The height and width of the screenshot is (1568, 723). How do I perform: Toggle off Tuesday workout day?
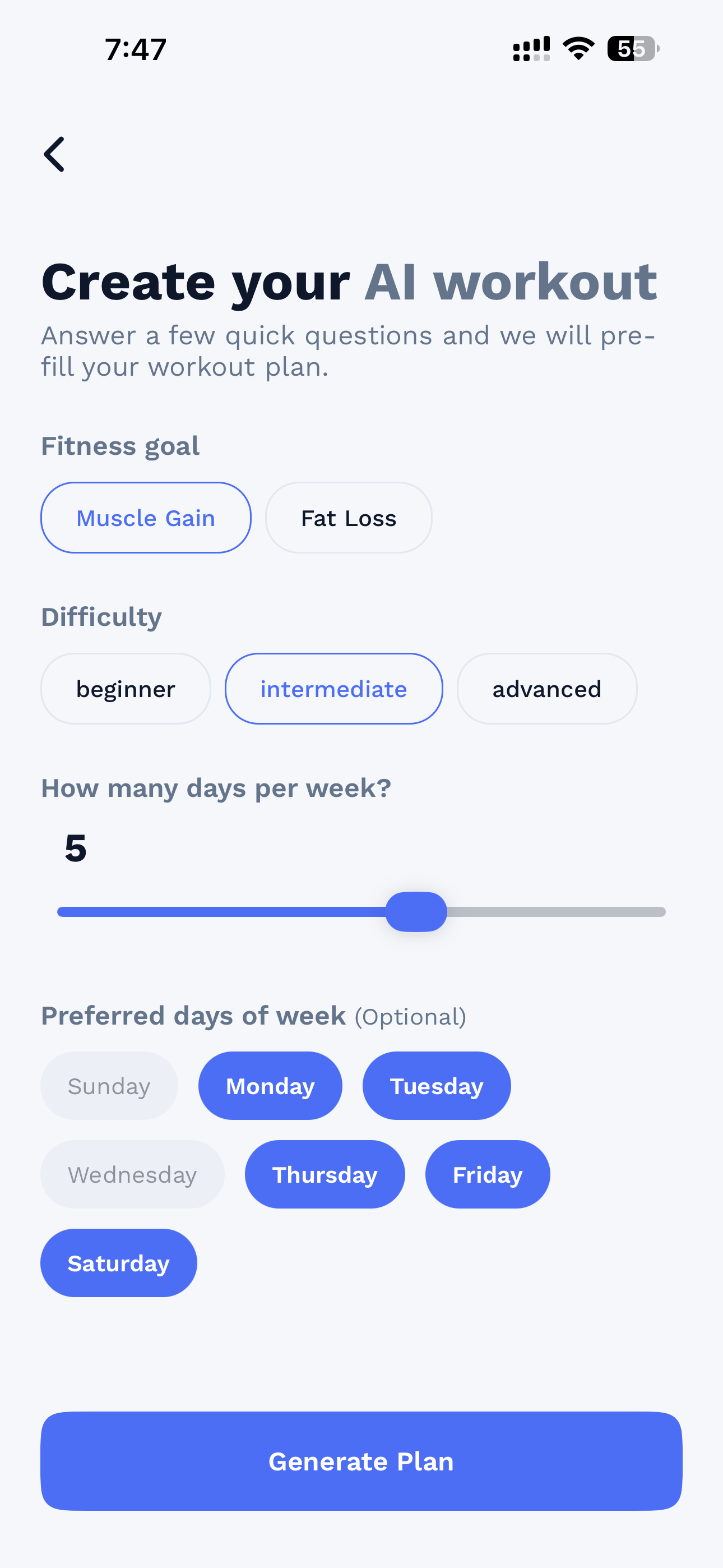tap(437, 1086)
